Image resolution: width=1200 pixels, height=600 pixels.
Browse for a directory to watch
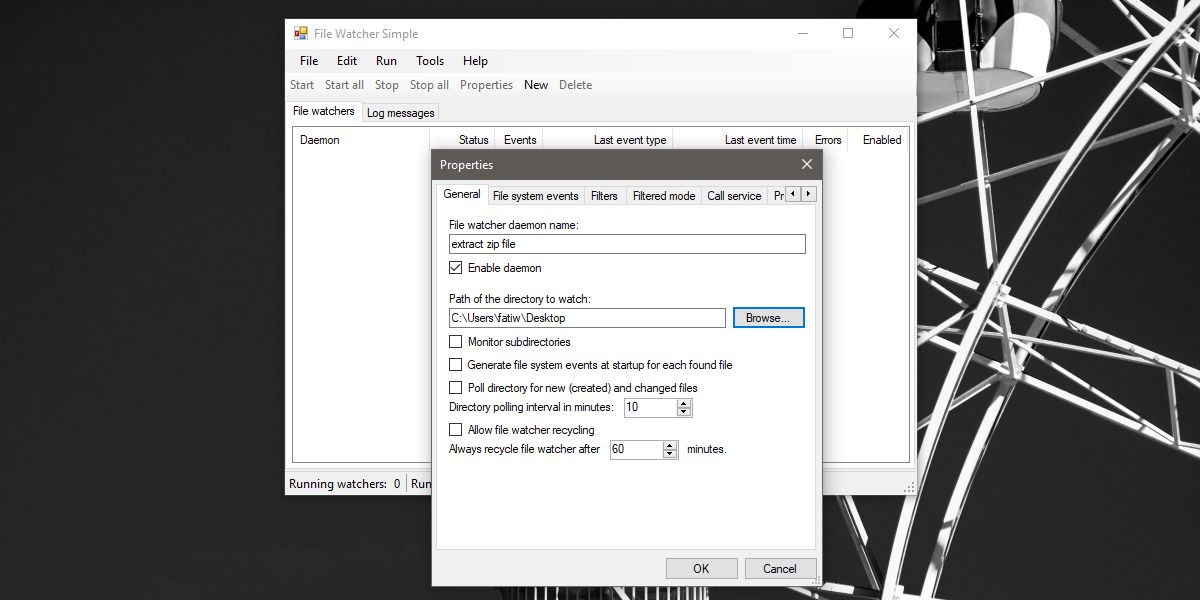click(x=768, y=317)
